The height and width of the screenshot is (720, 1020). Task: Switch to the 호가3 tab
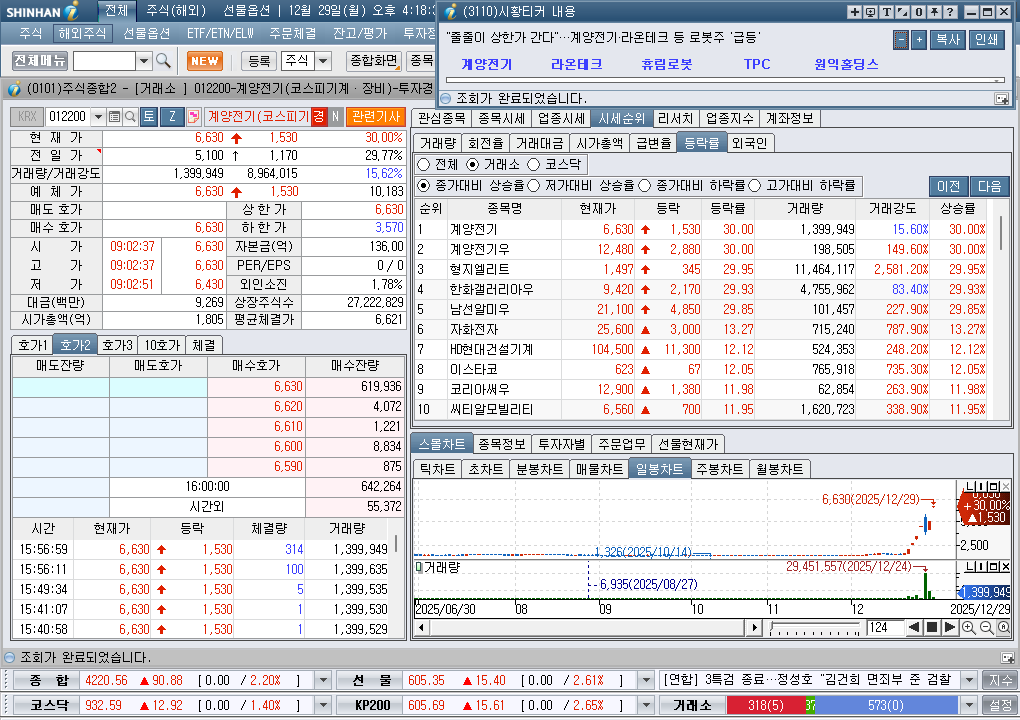coord(118,345)
